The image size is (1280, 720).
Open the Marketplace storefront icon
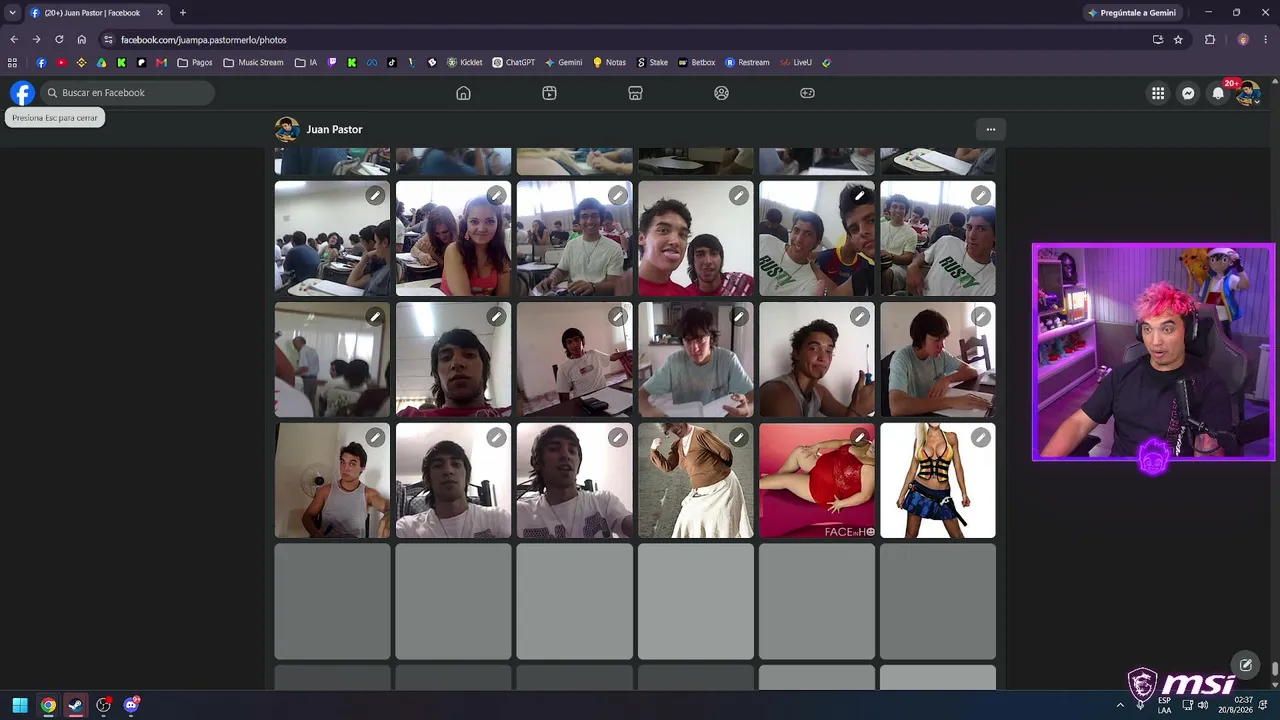tap(635, 93)
